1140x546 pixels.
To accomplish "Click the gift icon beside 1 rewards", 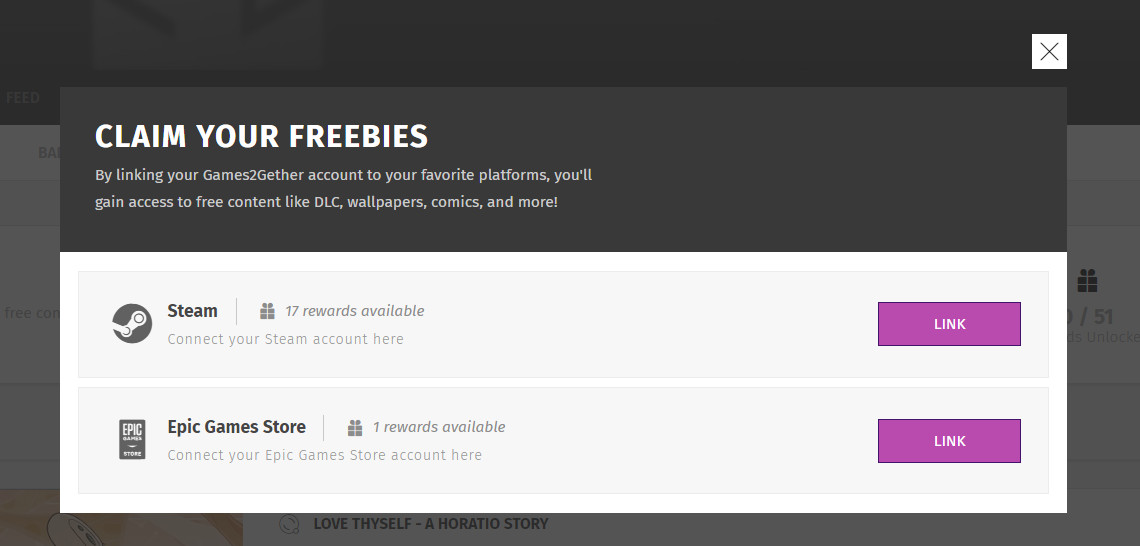I will 355,427.
